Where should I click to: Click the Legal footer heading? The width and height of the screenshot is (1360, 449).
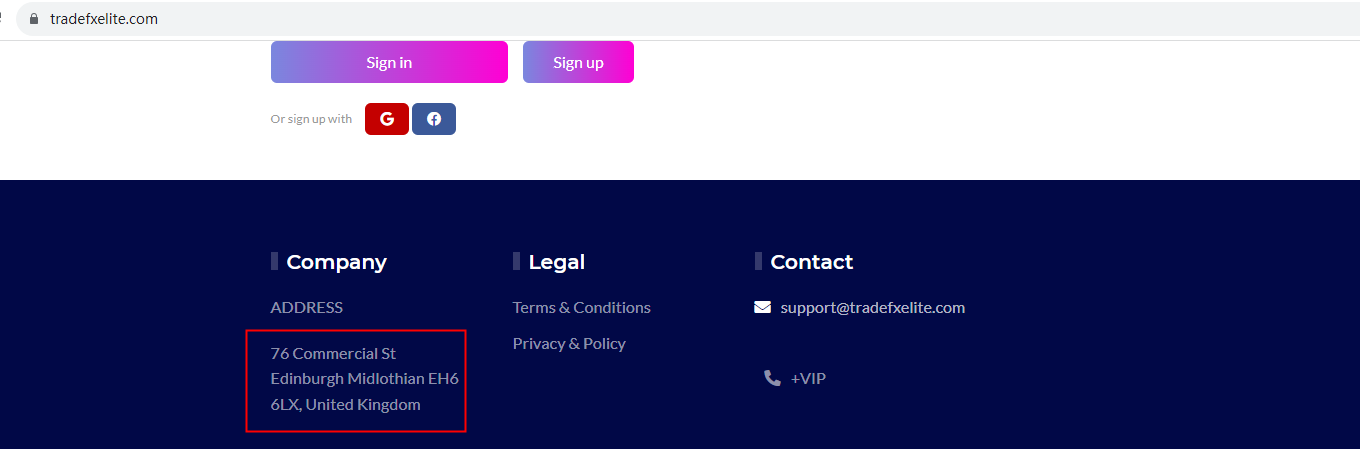(556, 262)
